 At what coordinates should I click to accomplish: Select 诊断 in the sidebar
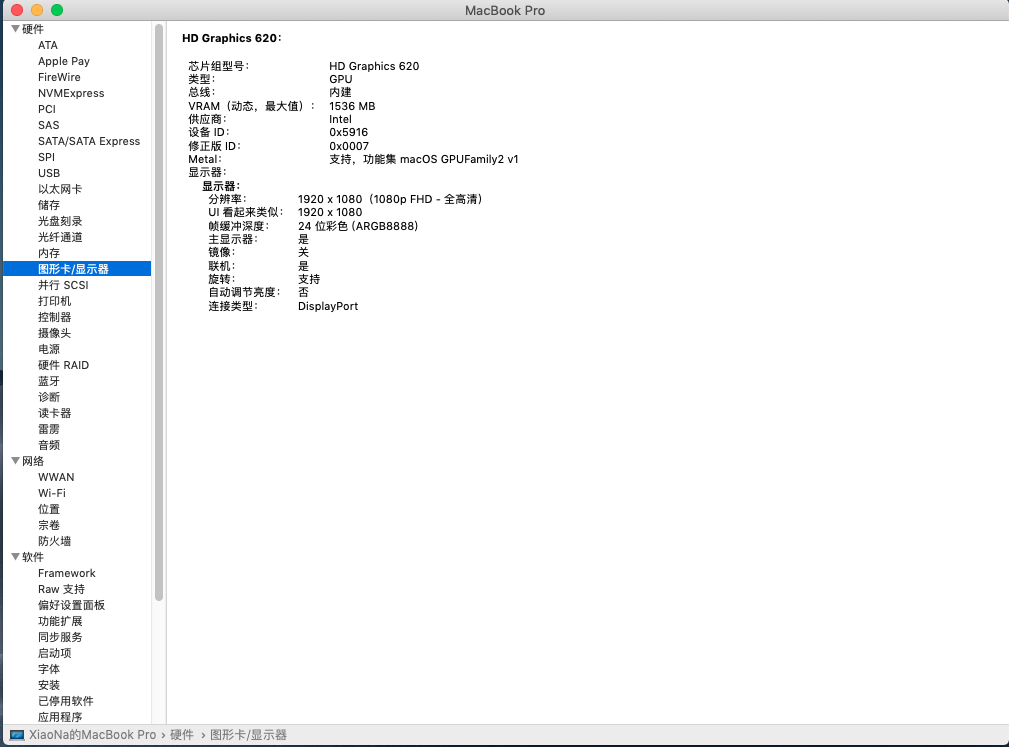tap(49, 397)
